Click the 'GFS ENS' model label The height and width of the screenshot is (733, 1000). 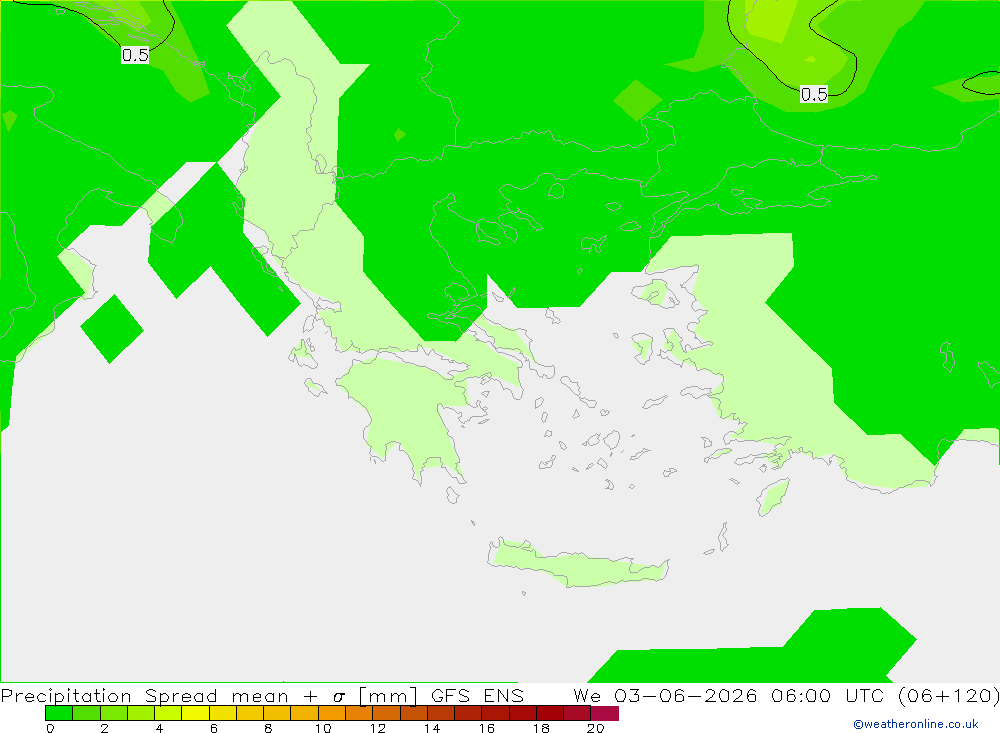tap(477, 695)
